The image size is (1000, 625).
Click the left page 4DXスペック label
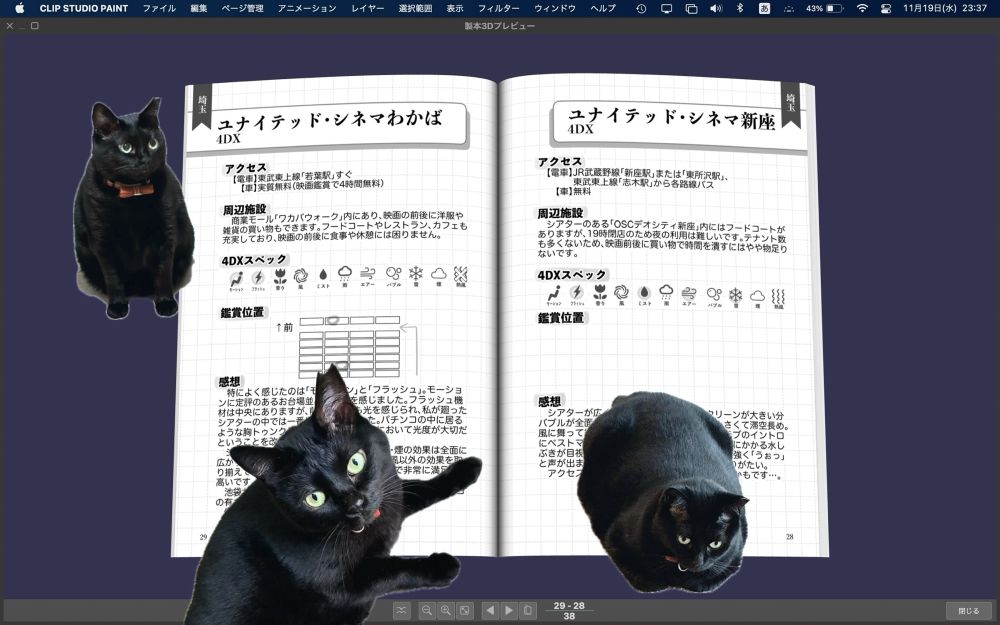click(x=254, y=260)
